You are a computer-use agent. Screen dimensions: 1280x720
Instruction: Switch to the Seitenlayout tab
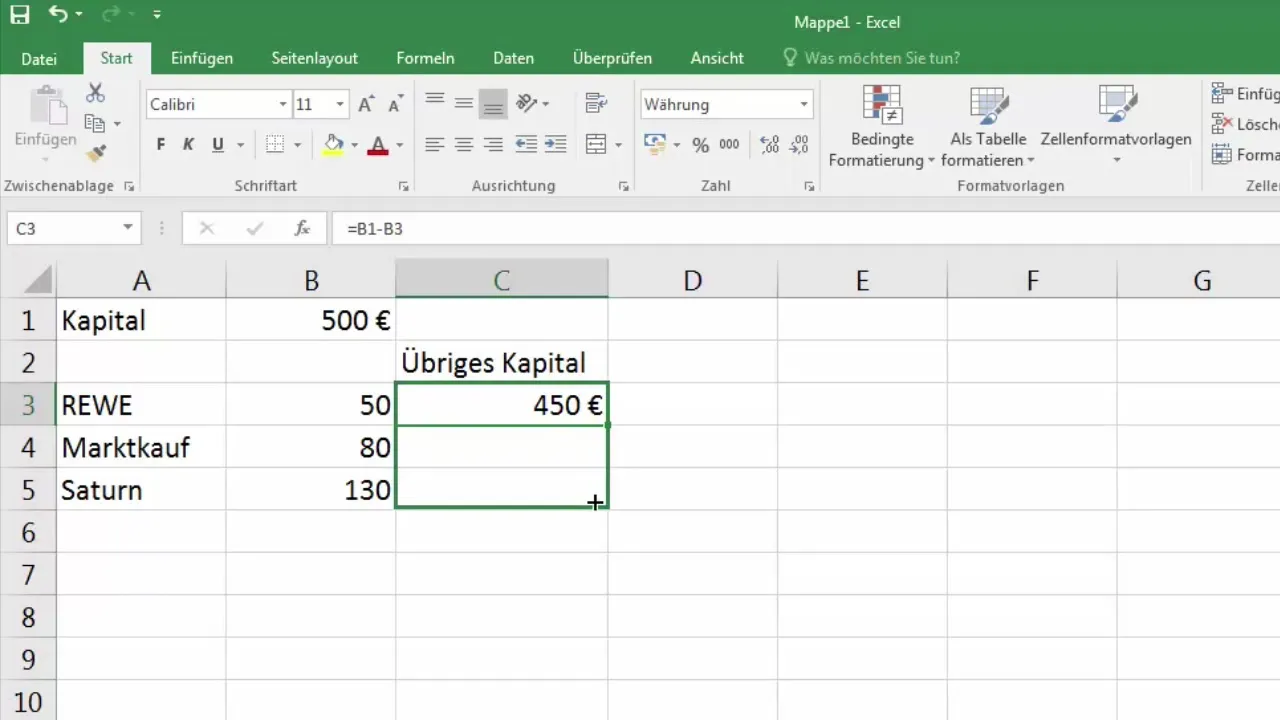(x=315, y=58)
